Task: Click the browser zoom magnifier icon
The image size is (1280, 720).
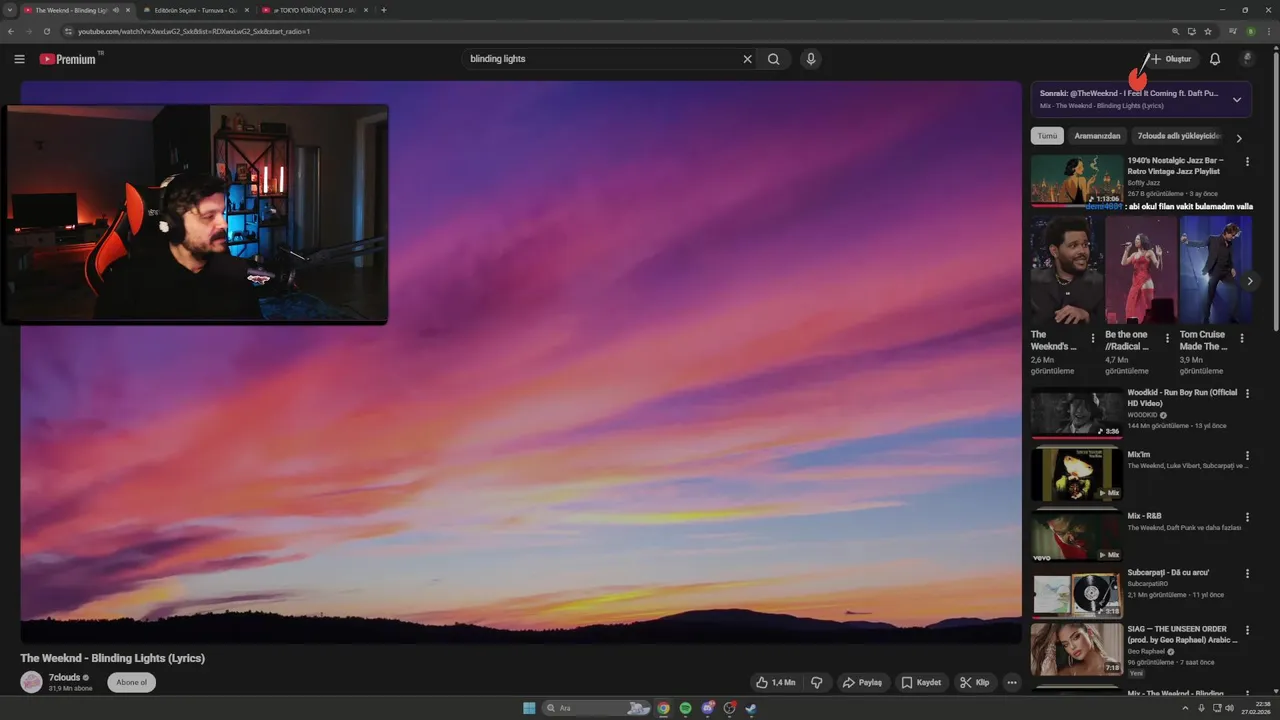Action: click(1174, 31)
